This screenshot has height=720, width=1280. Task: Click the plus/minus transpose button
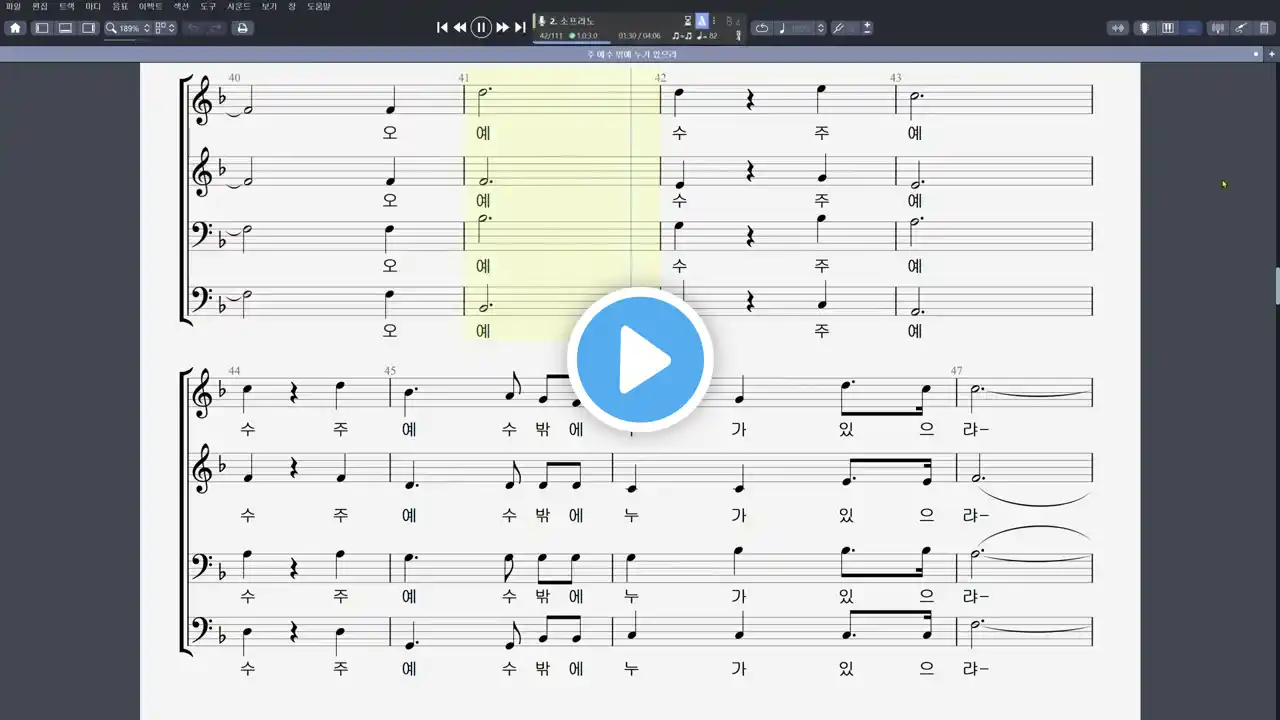click(x=866, y=28)
